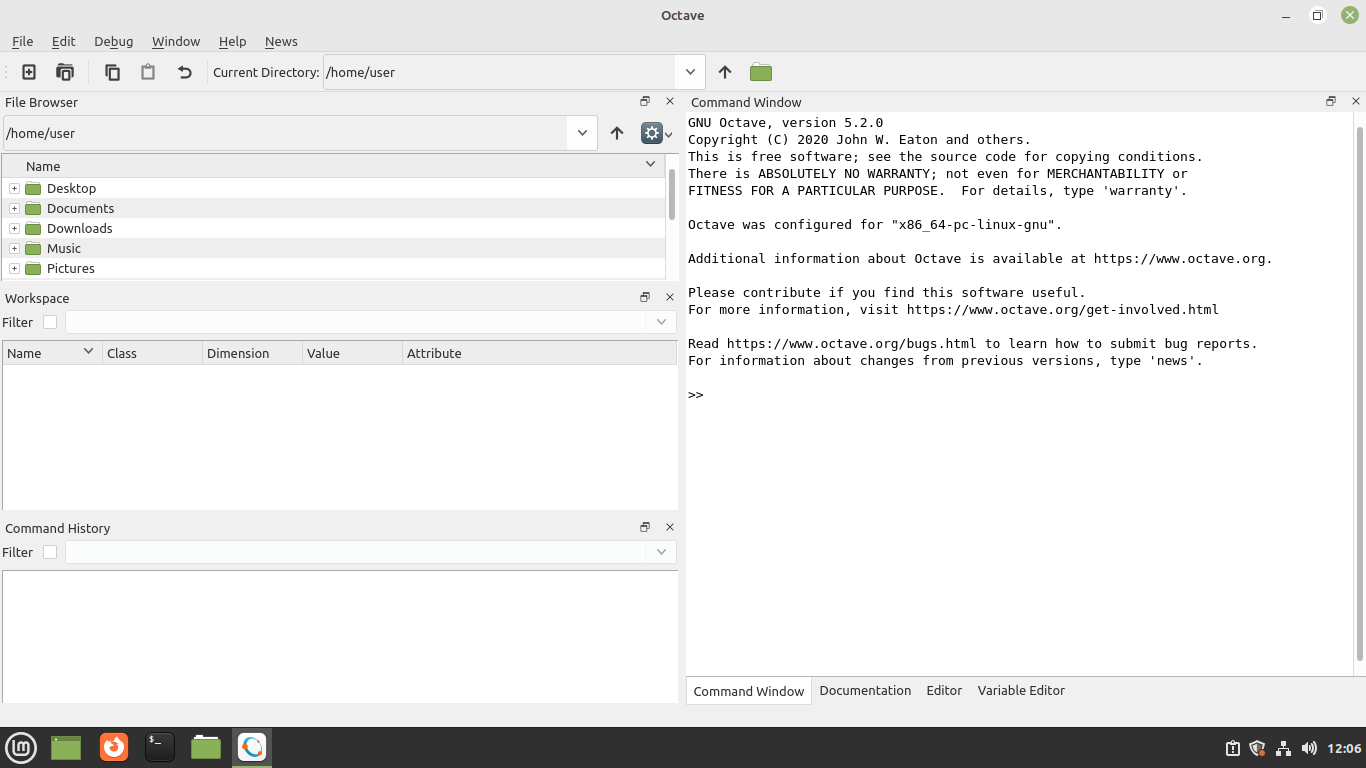Sort File Browser by Name header
The image size is (1366, 768).
pos(334,166)
